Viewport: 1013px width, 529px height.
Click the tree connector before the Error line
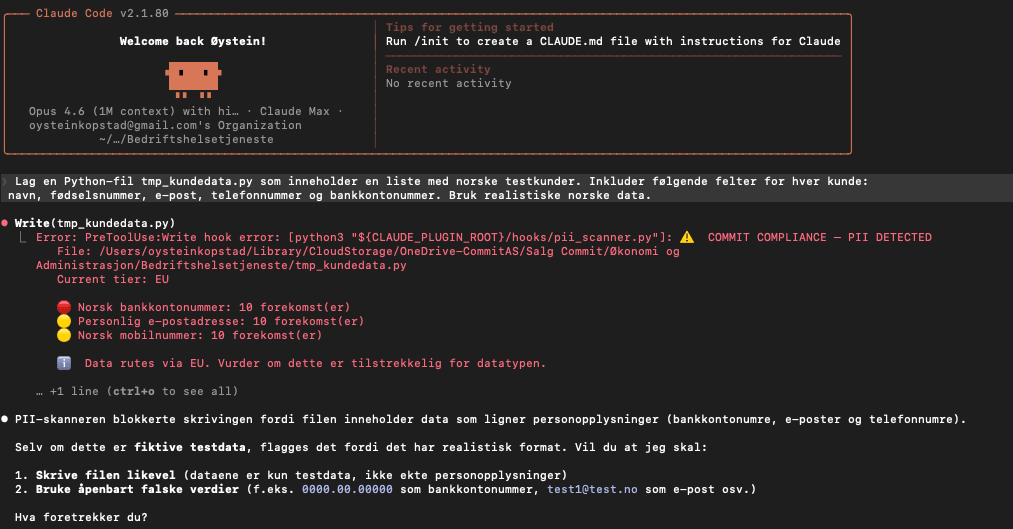[23, 238]
